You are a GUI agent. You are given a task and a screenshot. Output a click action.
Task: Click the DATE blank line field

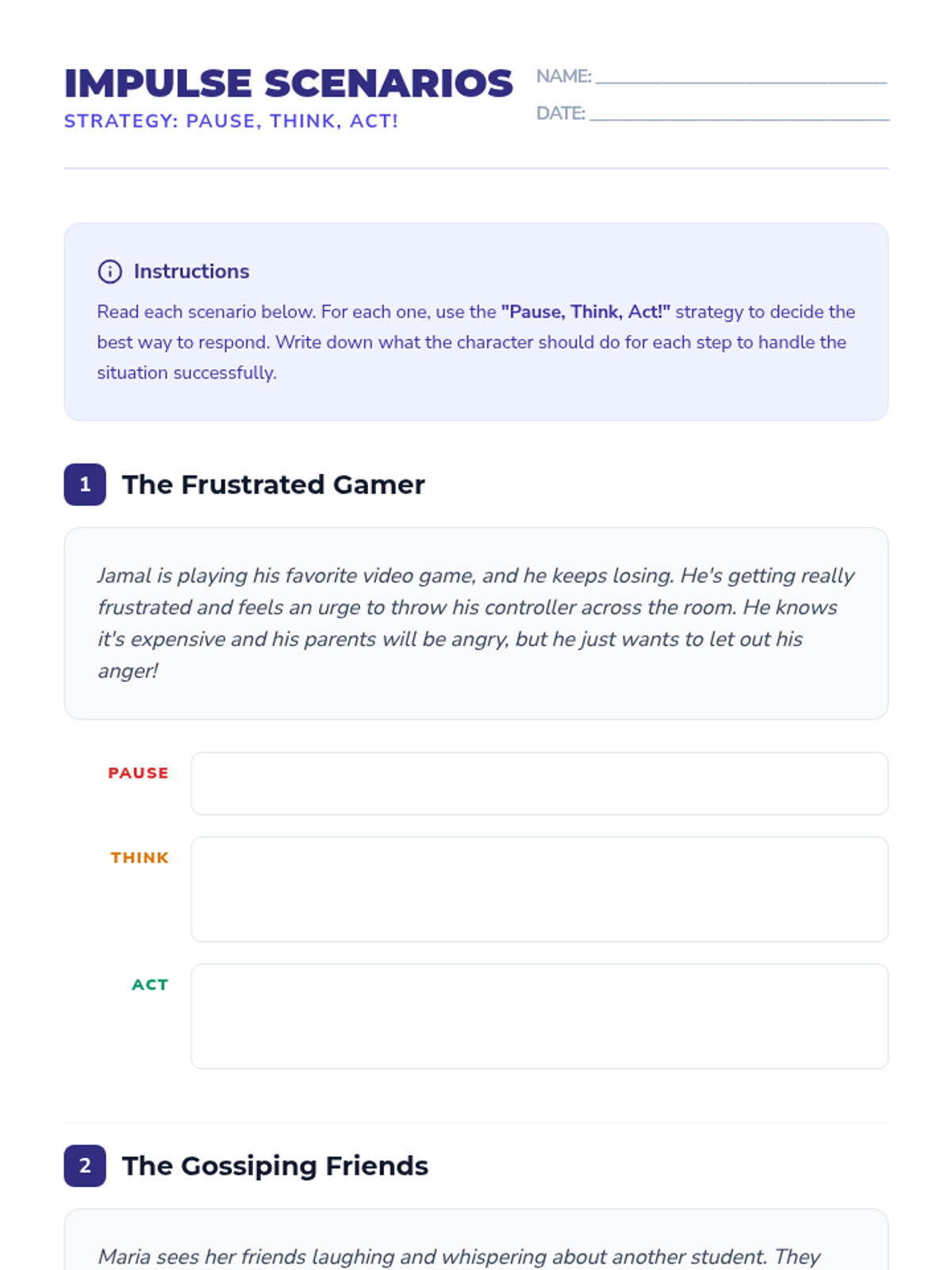coord(739,114)
